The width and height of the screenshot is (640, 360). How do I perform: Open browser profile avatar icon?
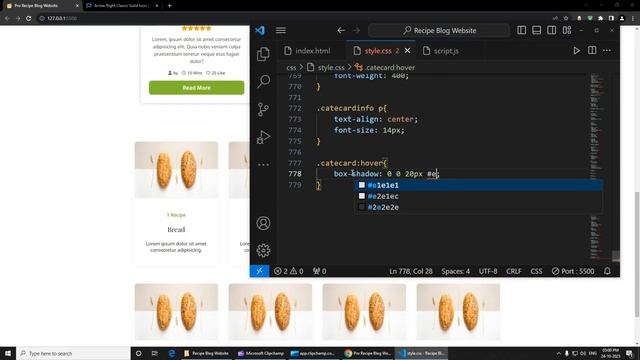[x=622, y=18]
